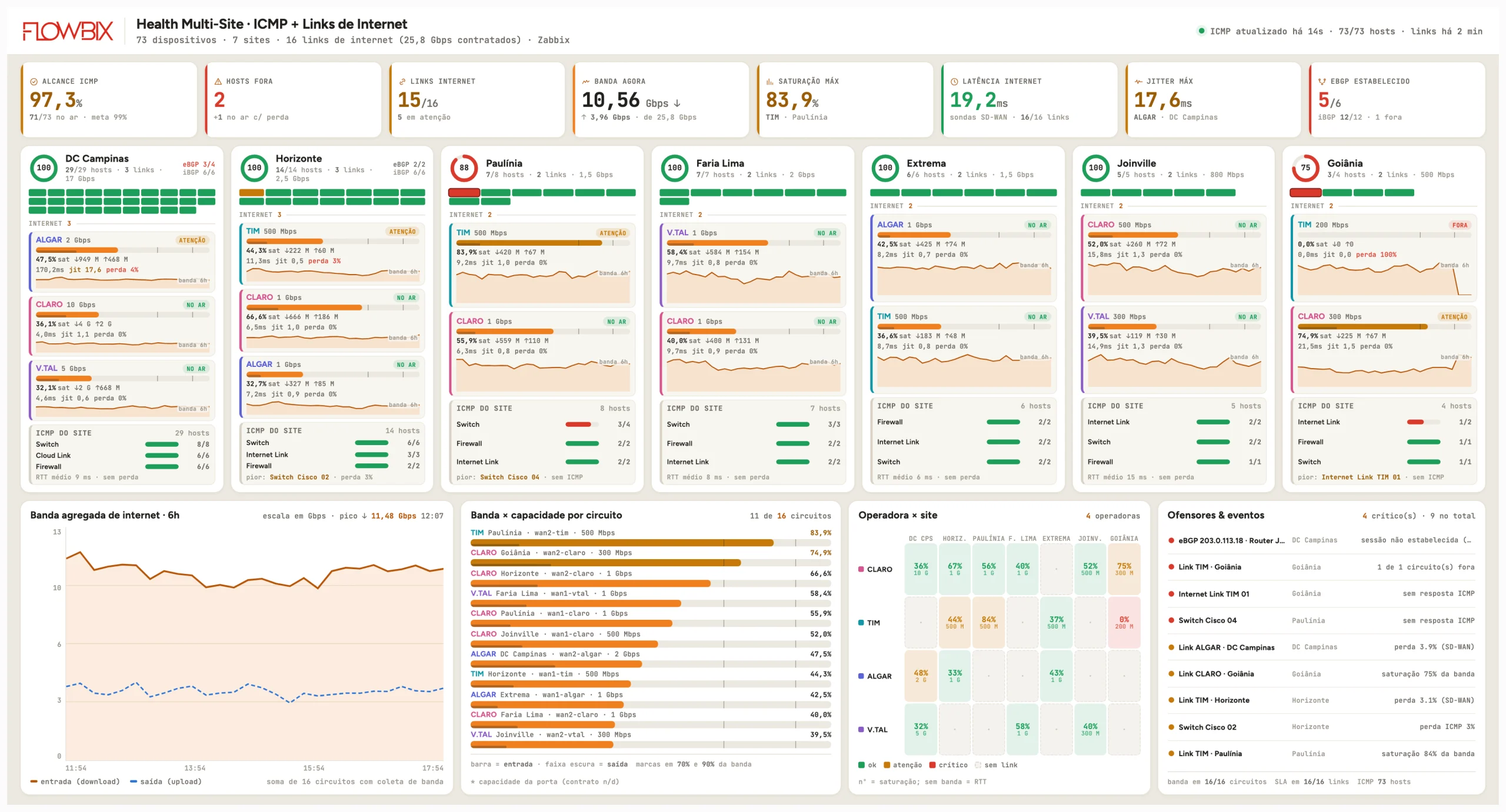Select the eBGP 203.0.113.18 event row
Image resolution: width=1506 pixels, height=812 pixels.
[x=1321, y=540]
